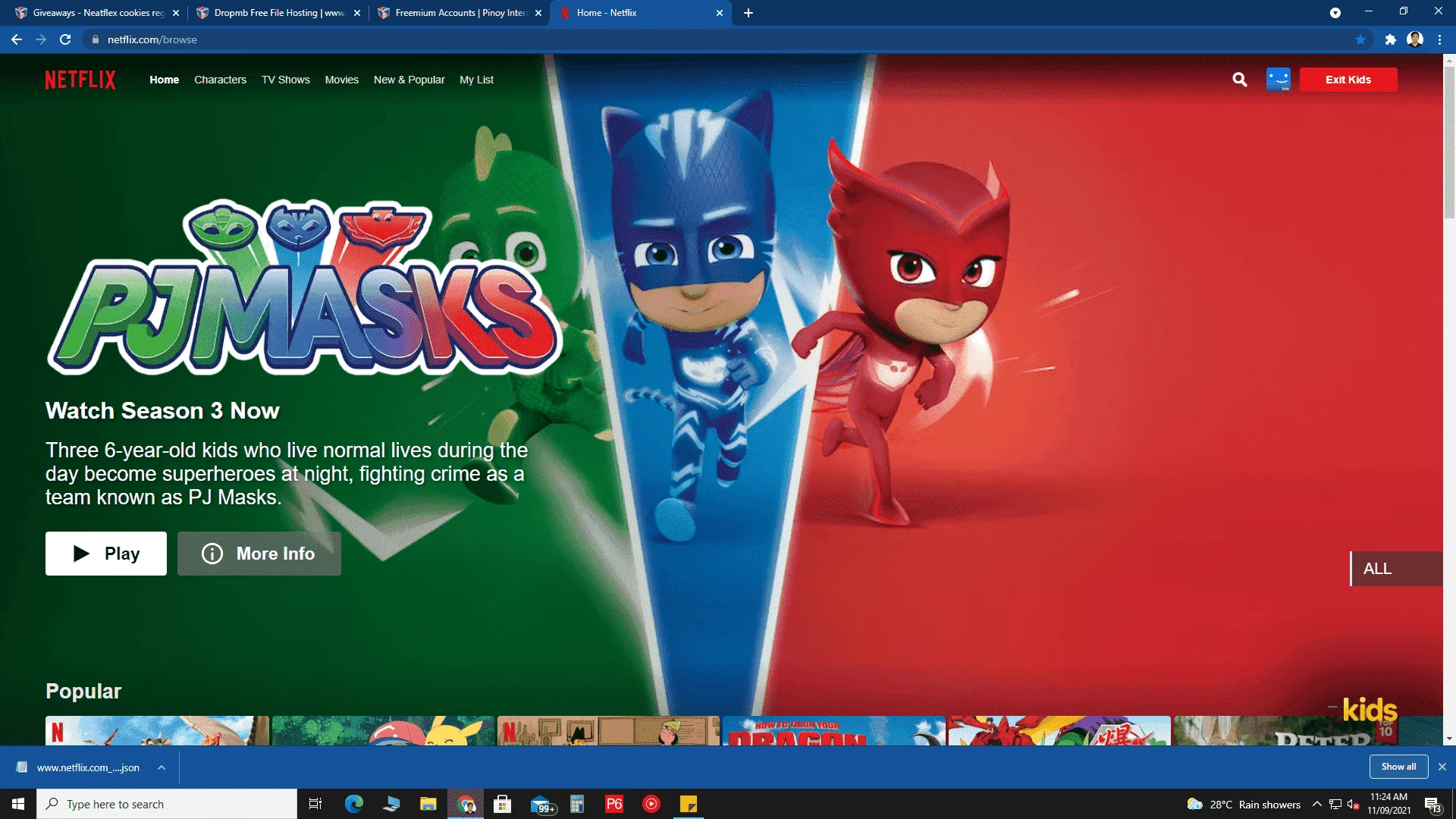Open My List

click(x=476, y=80)
